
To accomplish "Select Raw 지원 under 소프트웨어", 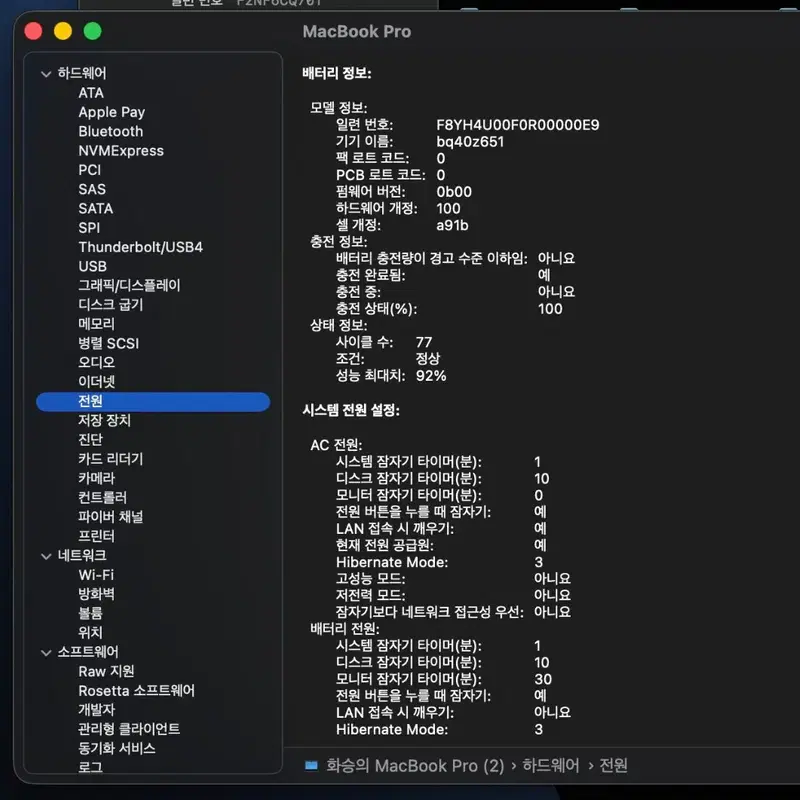I will coord(106,671).
